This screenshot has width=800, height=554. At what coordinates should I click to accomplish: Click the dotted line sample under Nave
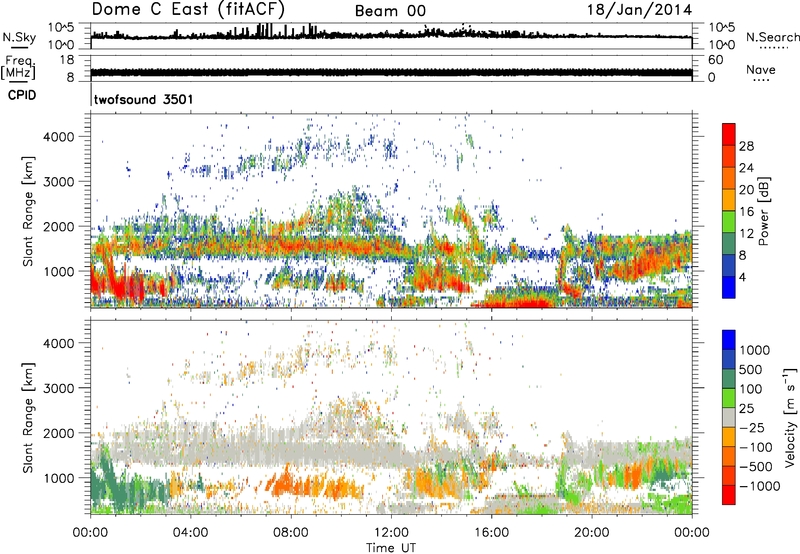point(761,81)
